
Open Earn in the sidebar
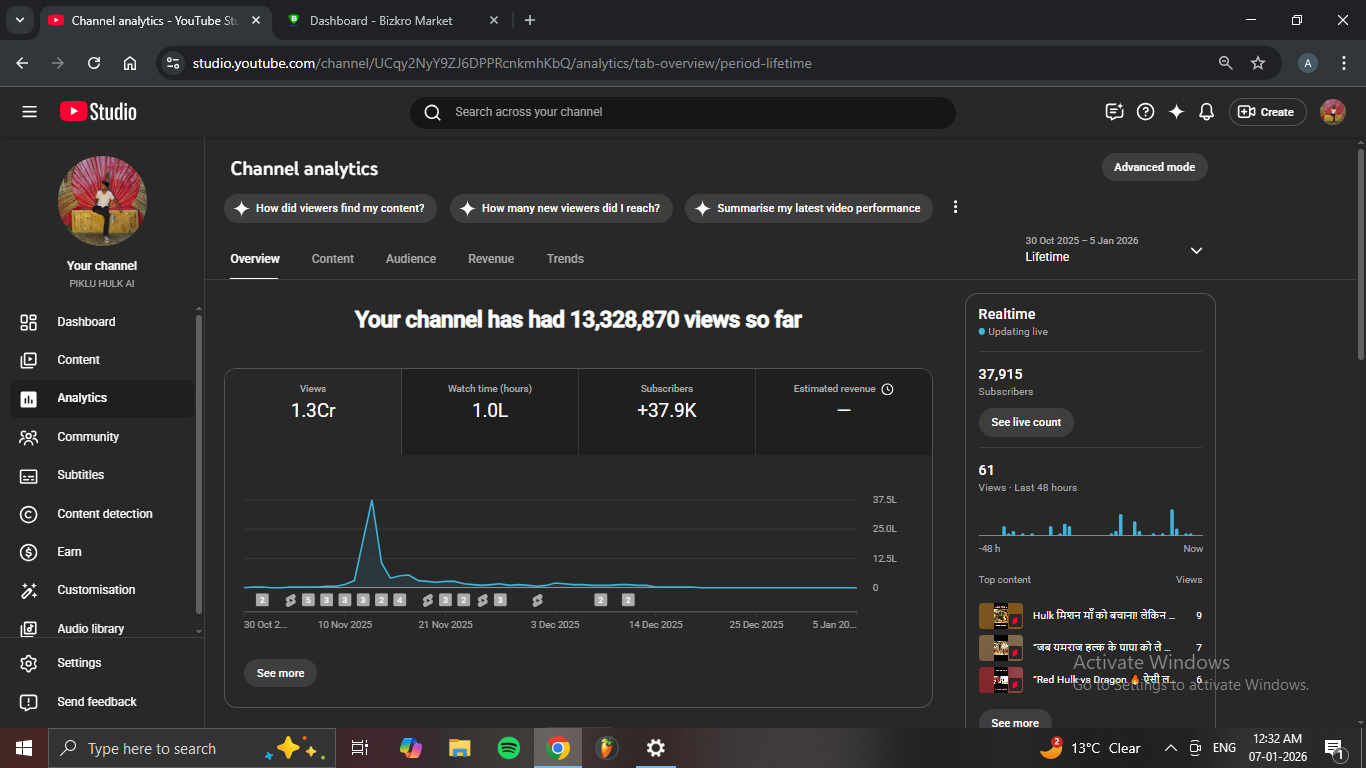pyautogui.click(x=70, y=552)
